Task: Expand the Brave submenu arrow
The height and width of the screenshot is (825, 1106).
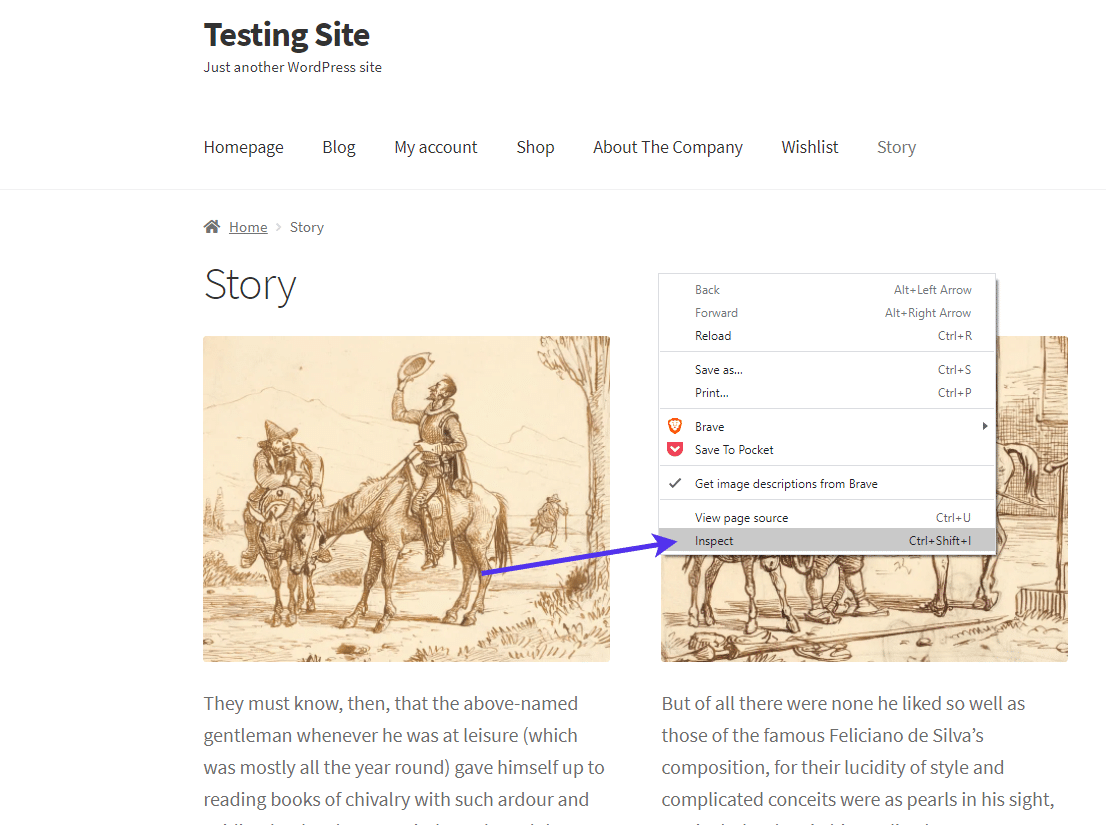Action: coord(984,425)
